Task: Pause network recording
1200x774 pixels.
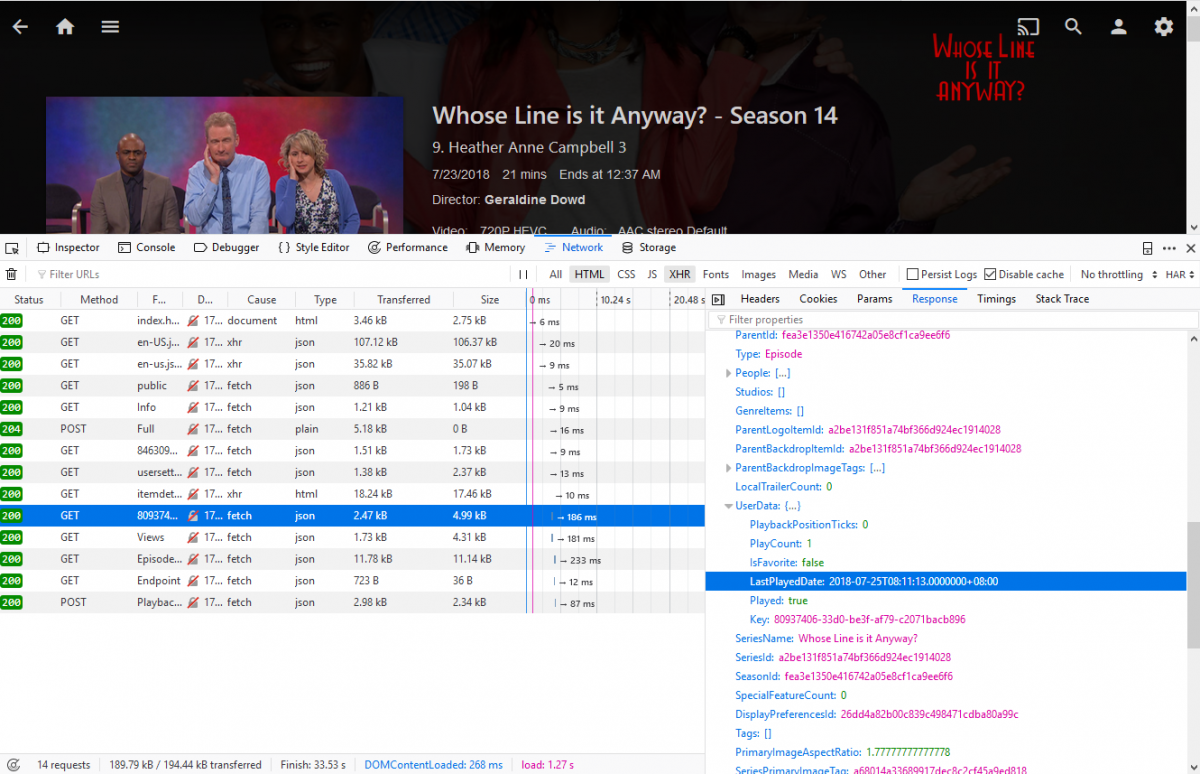Action: click(523, 274)
